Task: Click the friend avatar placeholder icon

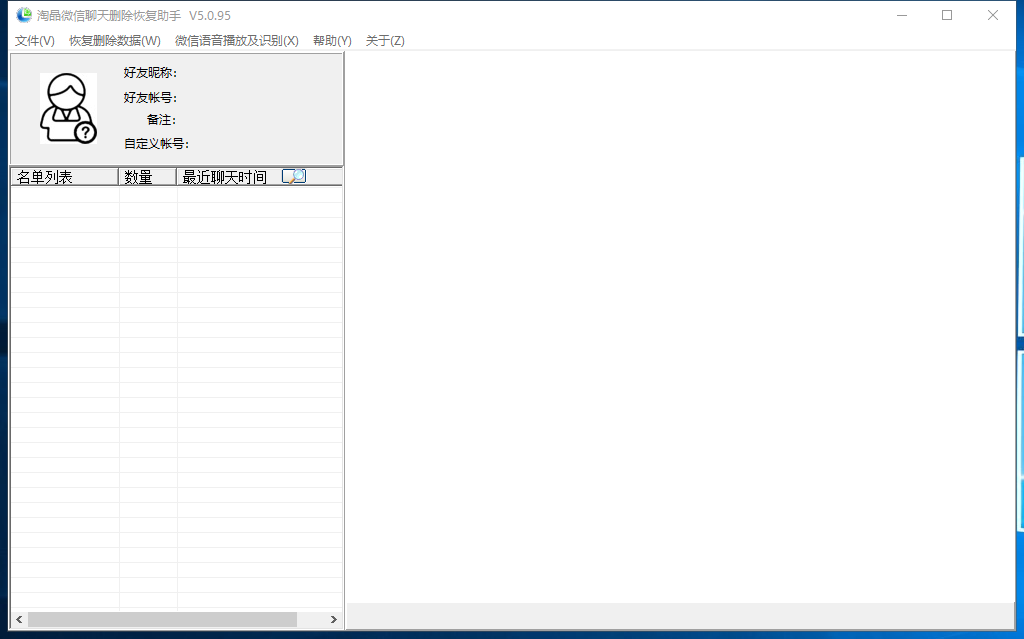Action: (x=68, y=108)
